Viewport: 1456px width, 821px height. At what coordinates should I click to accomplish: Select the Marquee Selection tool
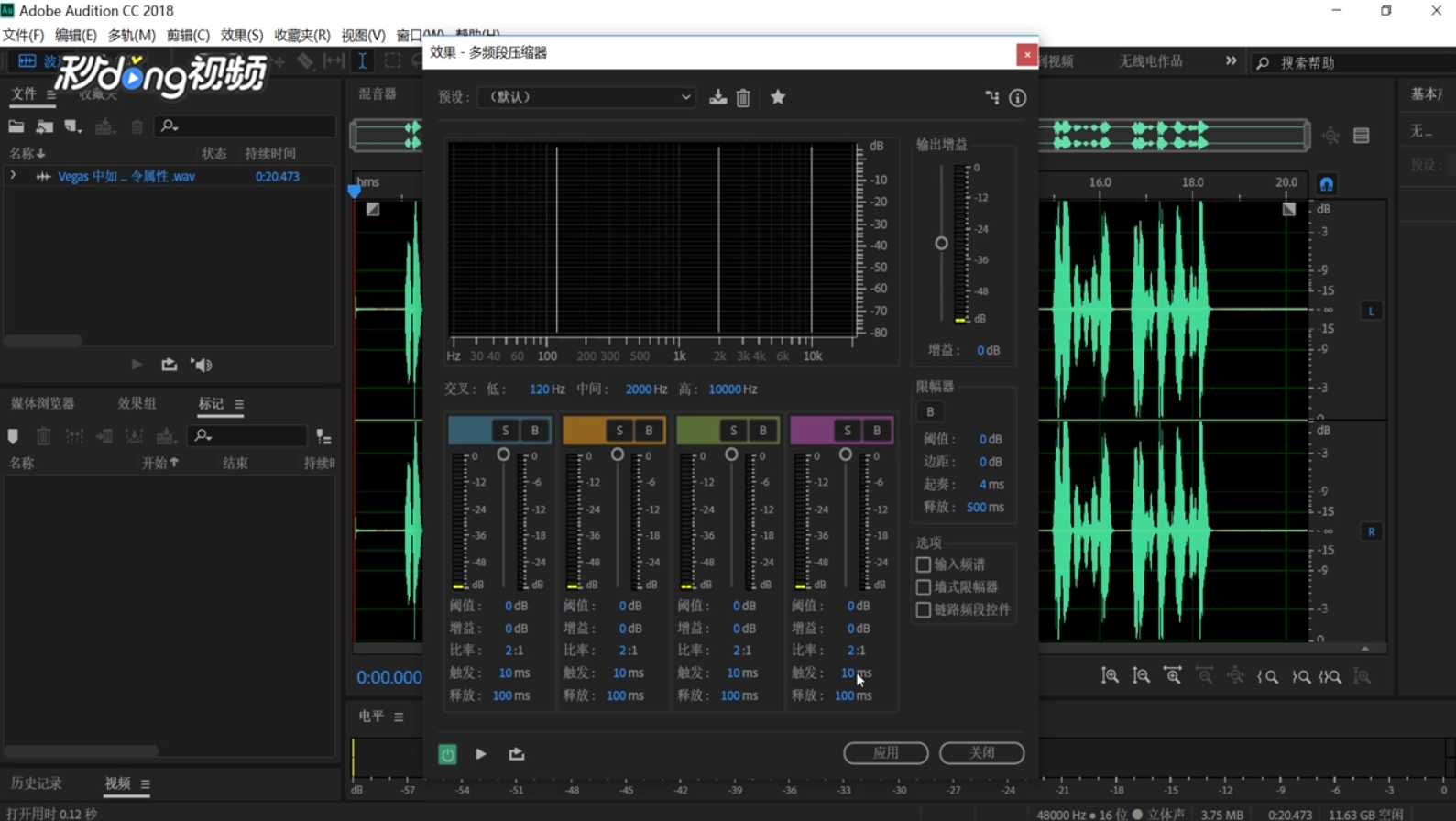click(x=392, y=61)
